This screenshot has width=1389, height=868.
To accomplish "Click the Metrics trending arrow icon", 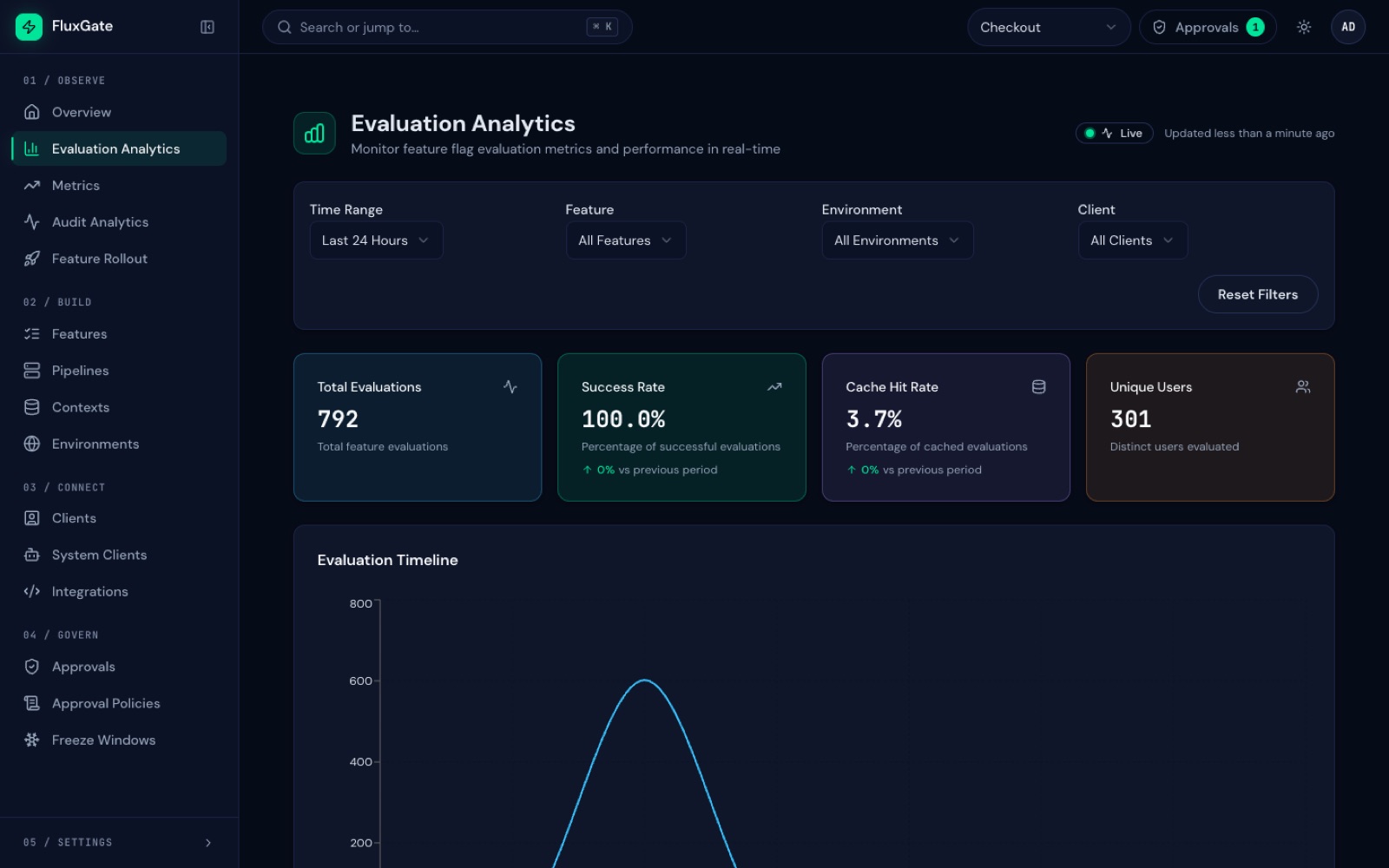I will coord(32,186).
